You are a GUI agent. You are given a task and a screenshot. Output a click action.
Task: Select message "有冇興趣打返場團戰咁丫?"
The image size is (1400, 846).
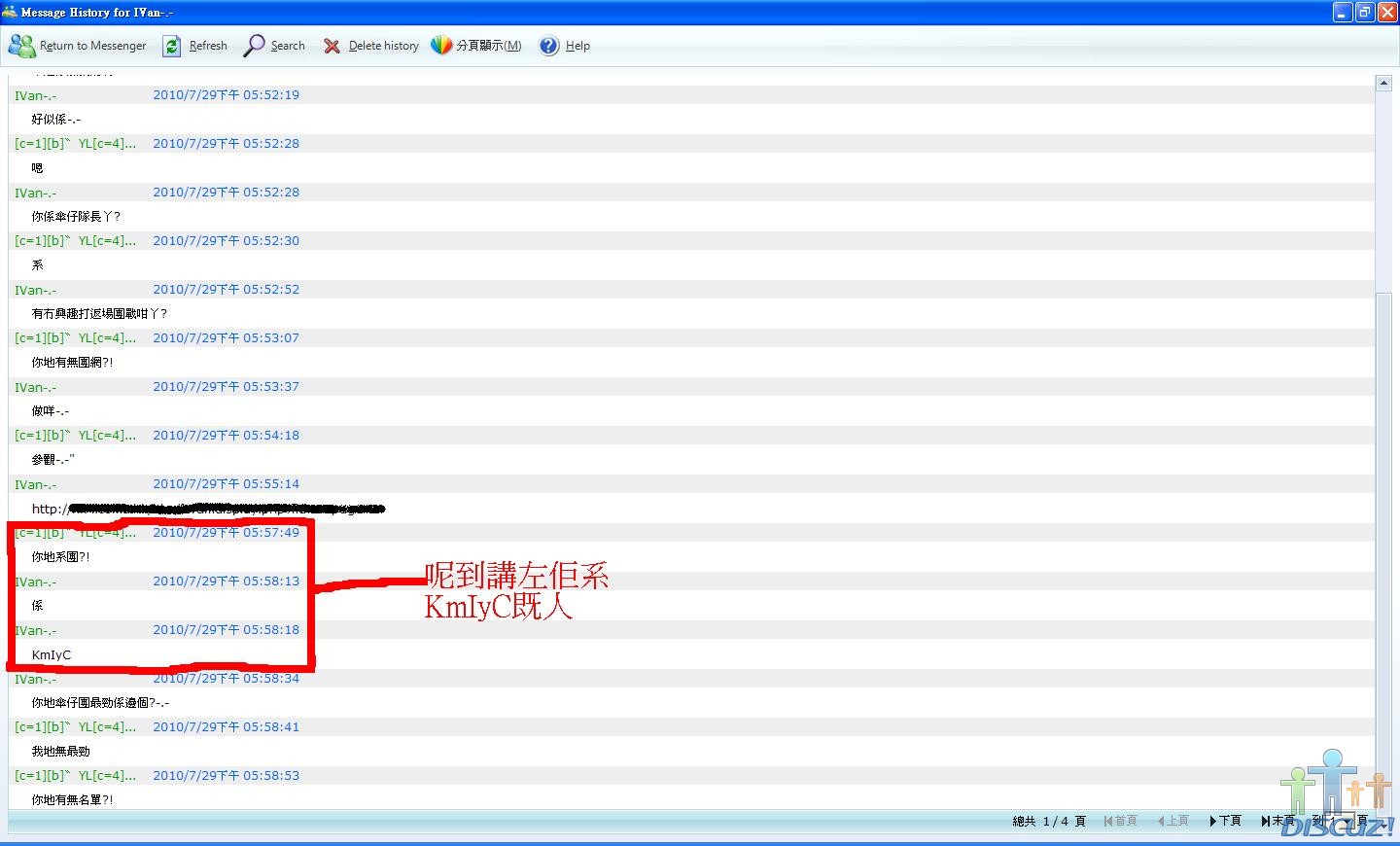99,314
